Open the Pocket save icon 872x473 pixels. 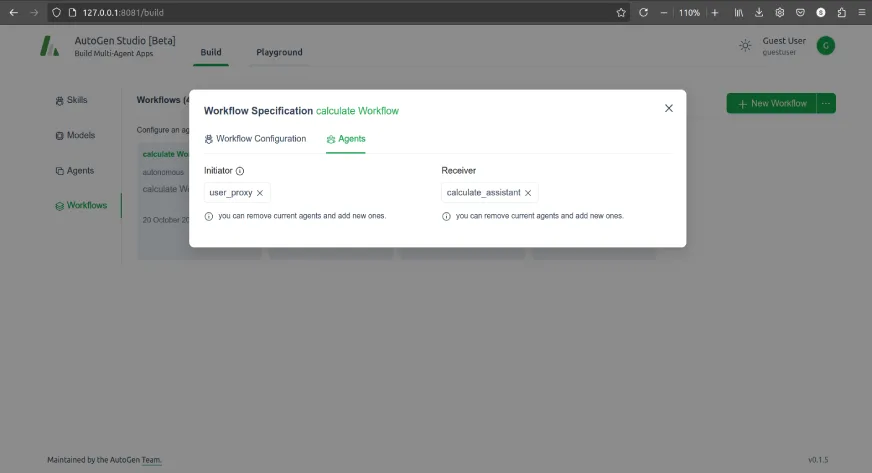point(800,12)
